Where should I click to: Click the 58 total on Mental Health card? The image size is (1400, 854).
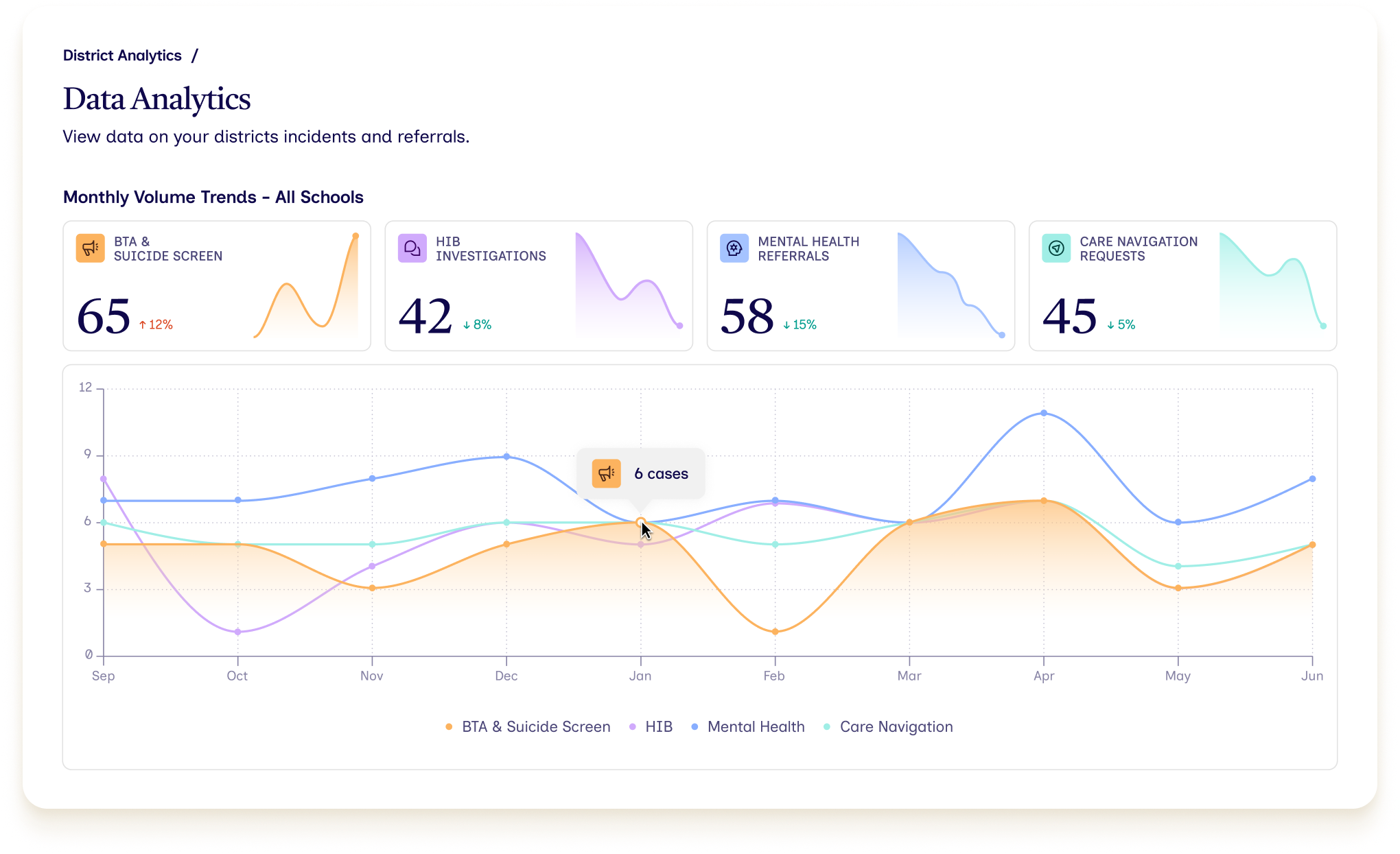(x=747, y=316)
